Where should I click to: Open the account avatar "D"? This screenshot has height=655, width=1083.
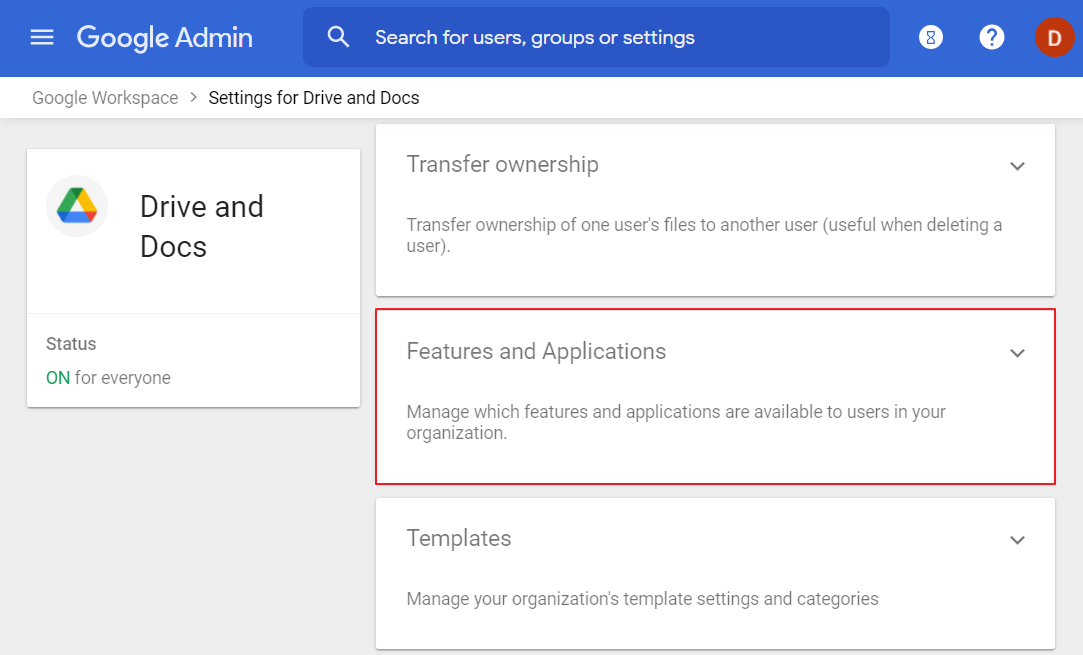point(1054,38)
